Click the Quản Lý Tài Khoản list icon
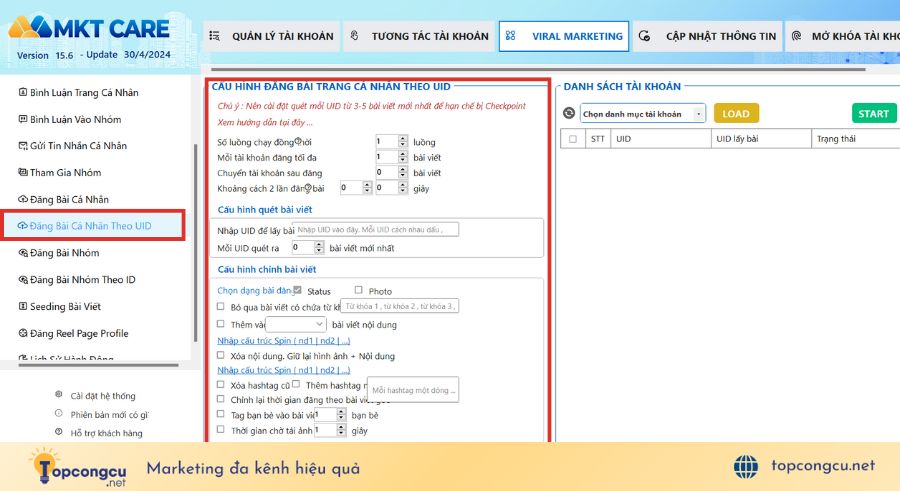 click(x=215, y=36)
